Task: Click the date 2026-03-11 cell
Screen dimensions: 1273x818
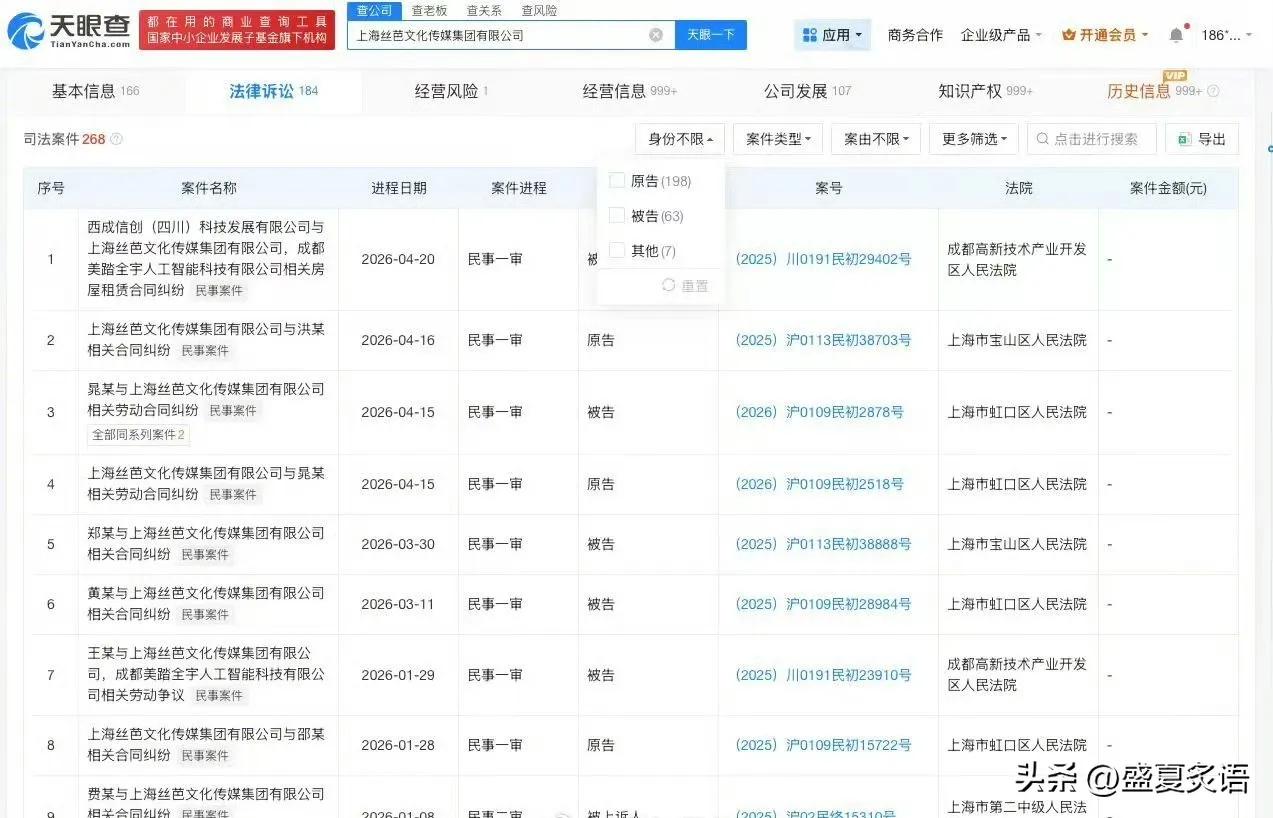Action: pyautogui.click(x=398, y=604)
